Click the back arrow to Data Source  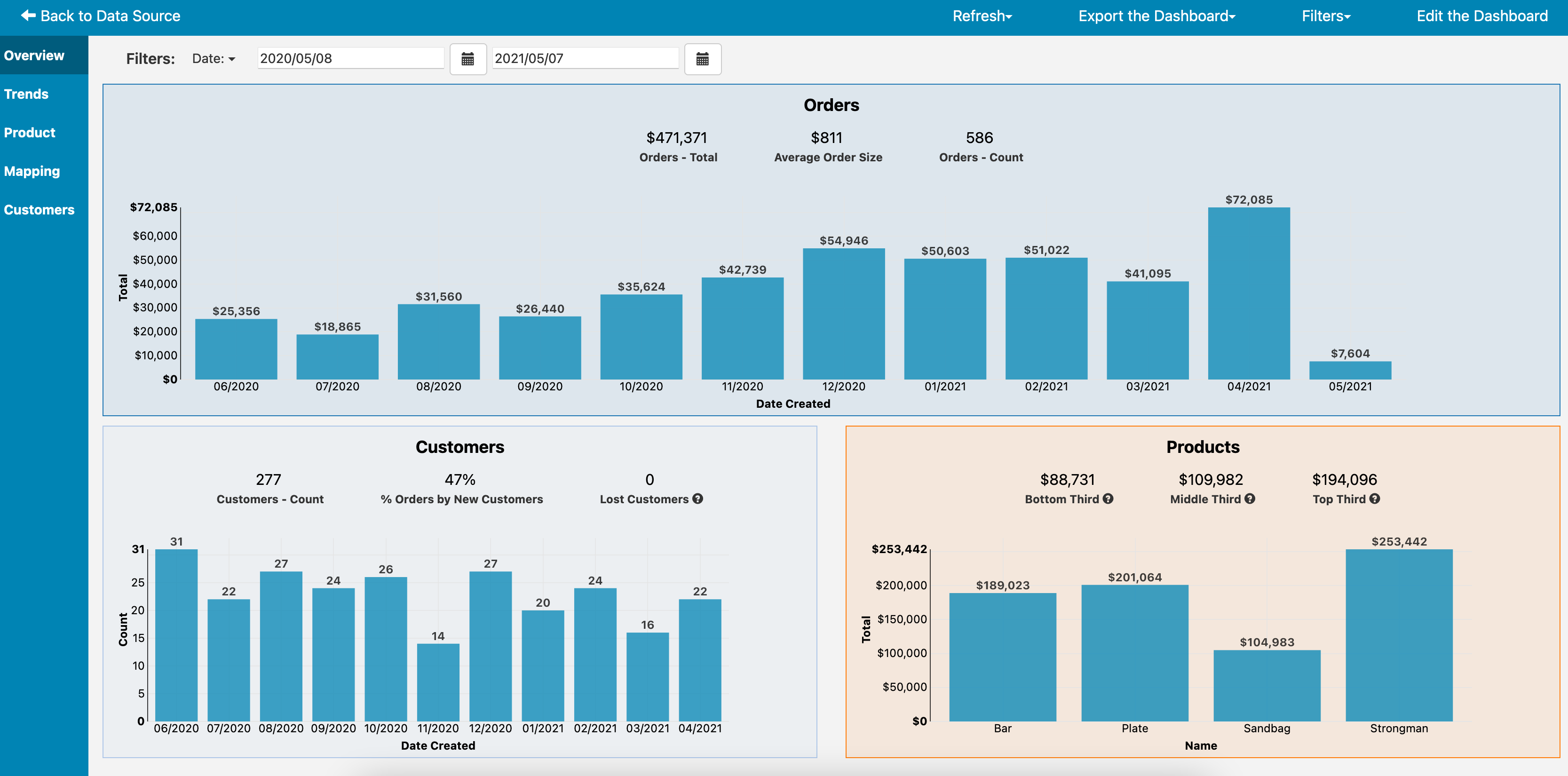tap(28, 15)
